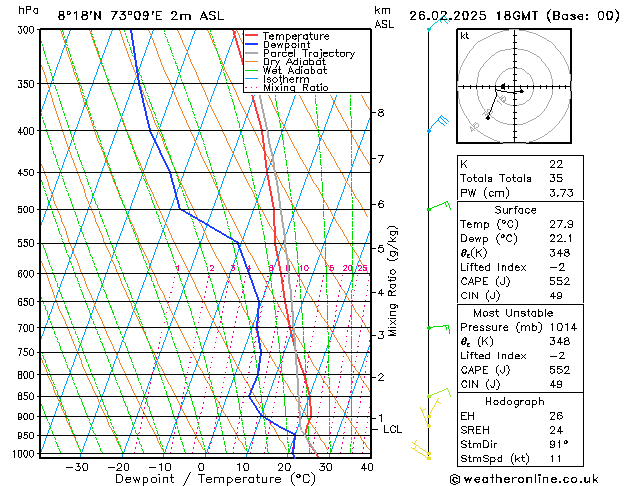Click the red Temperature legend line swatch

click(x=252, y=36)
